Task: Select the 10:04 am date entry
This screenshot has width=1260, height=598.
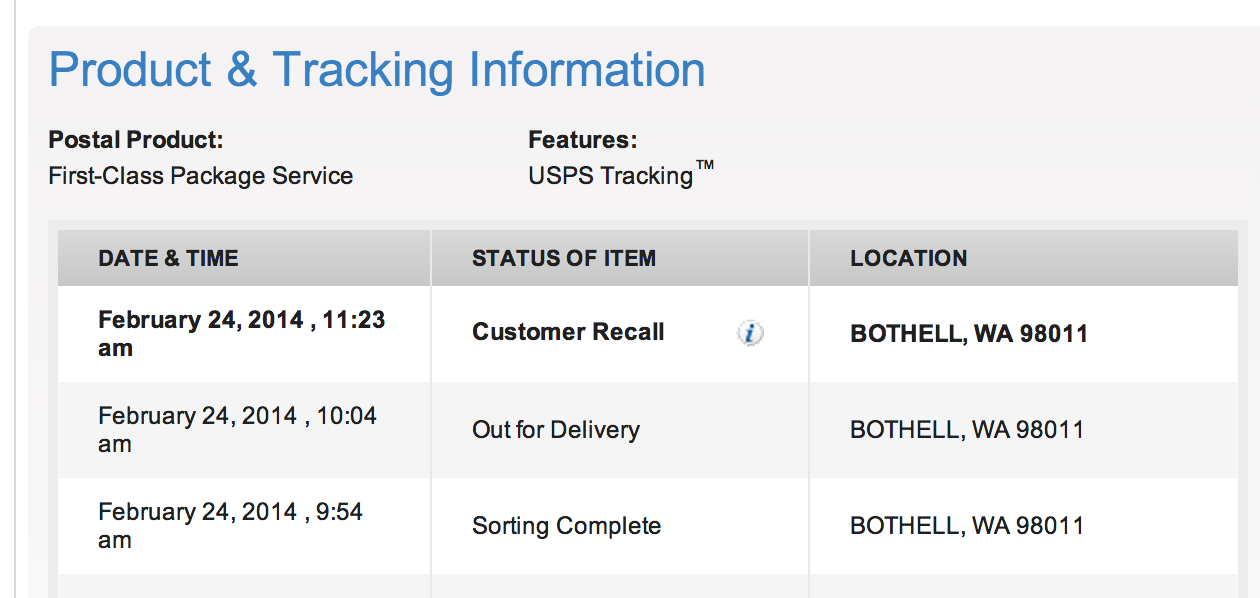Action: point(237,430)
